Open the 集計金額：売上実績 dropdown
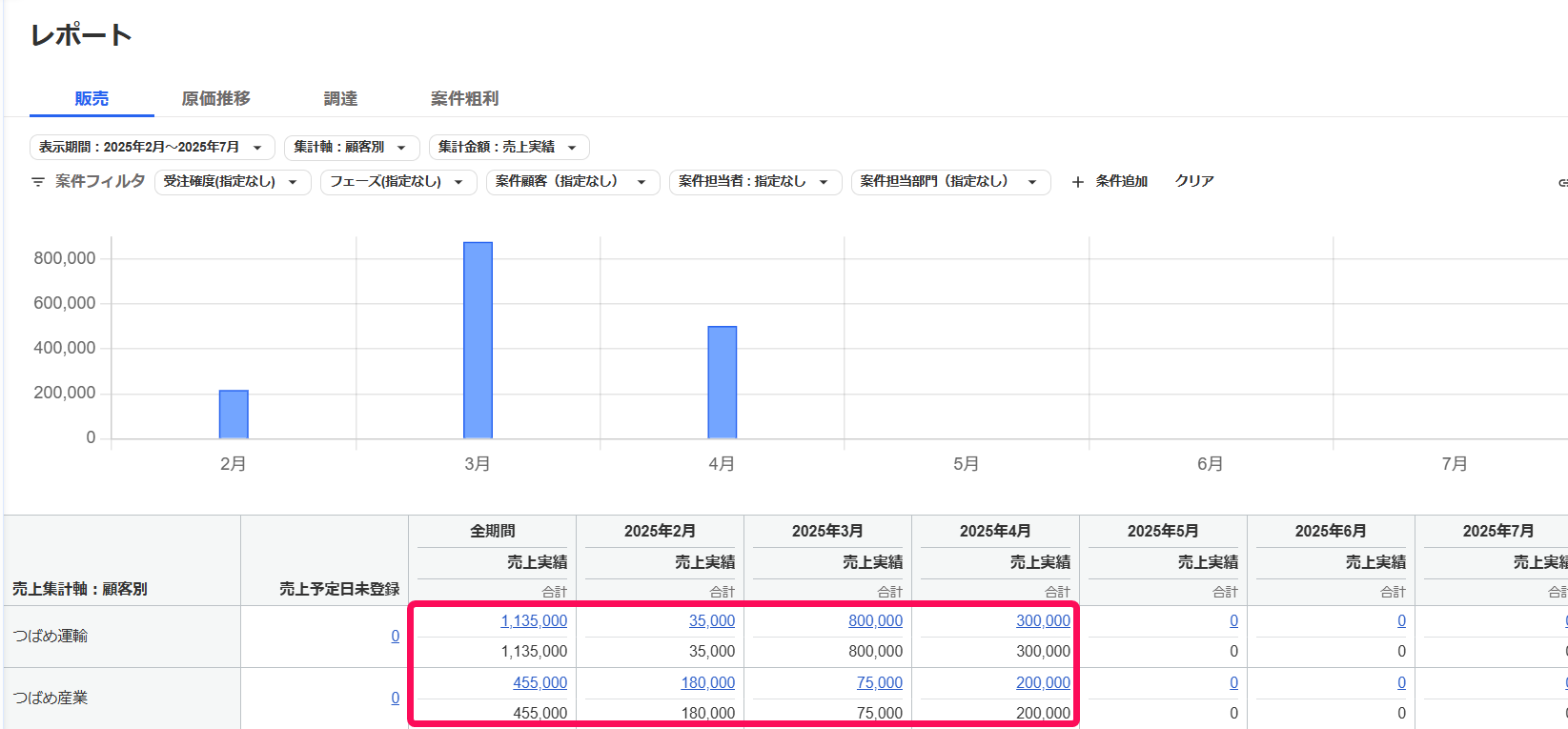This screenshot has height=729, width=1568. (509, 147)
